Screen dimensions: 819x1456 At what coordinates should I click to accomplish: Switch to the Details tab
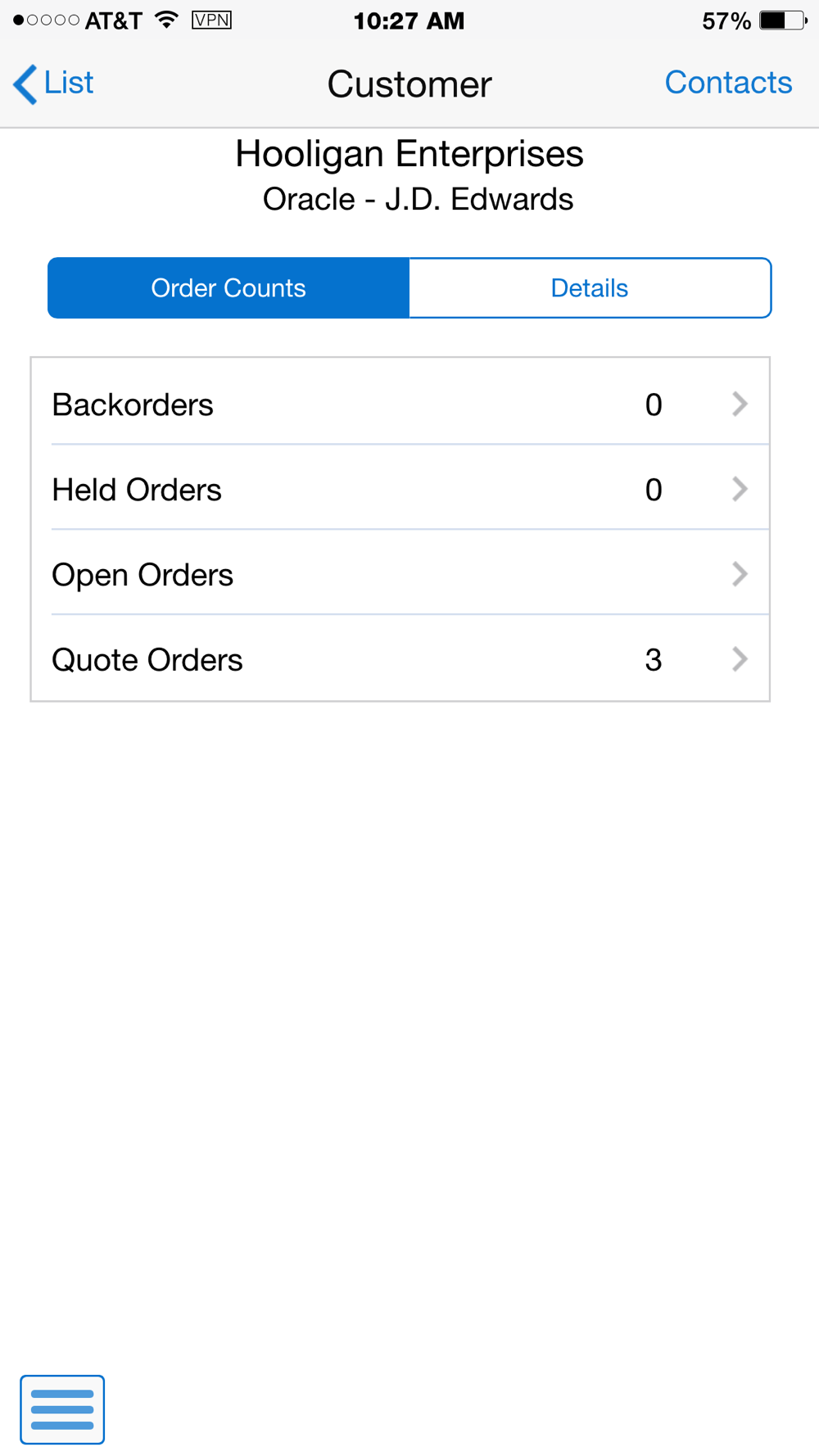point(590,288)
